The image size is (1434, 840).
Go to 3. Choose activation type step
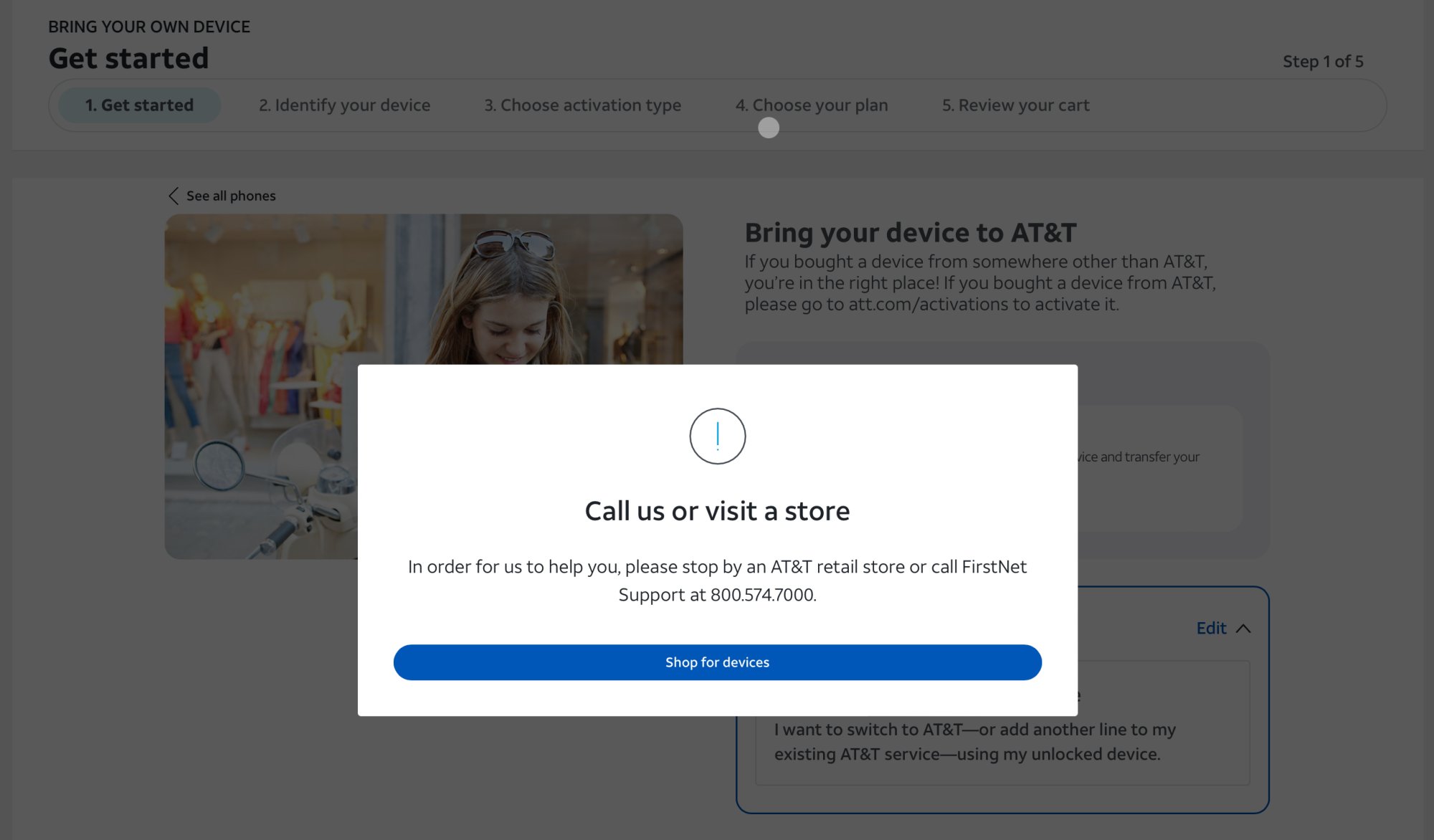(582, 105)
